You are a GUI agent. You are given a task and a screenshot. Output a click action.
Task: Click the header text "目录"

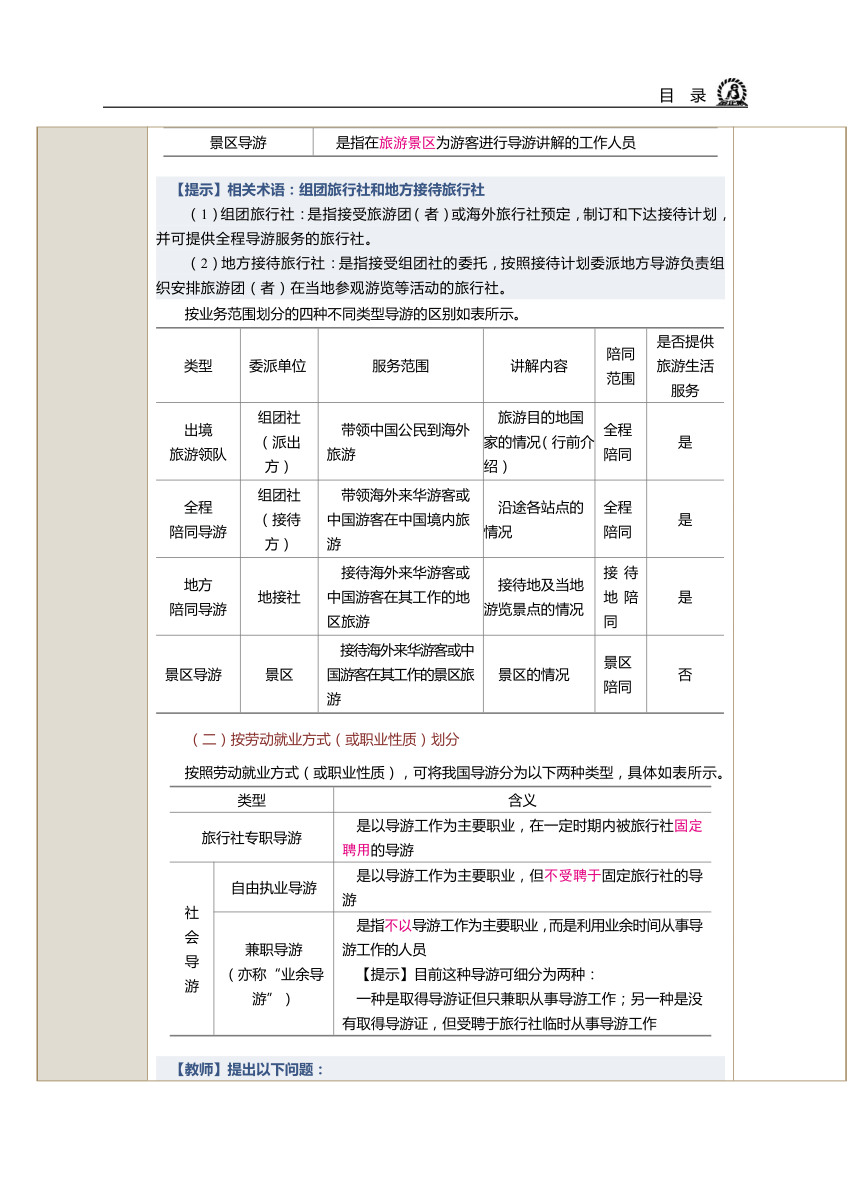pyautogui.click(x=683, y=96)
